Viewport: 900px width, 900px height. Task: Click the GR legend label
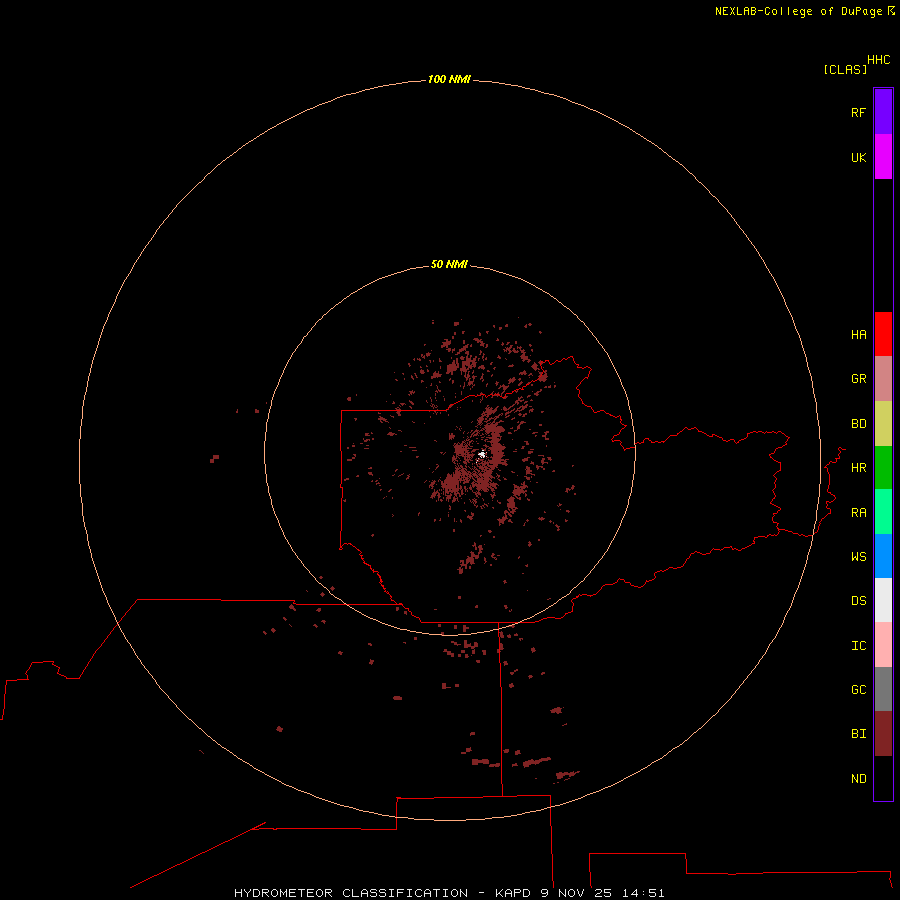858,379
